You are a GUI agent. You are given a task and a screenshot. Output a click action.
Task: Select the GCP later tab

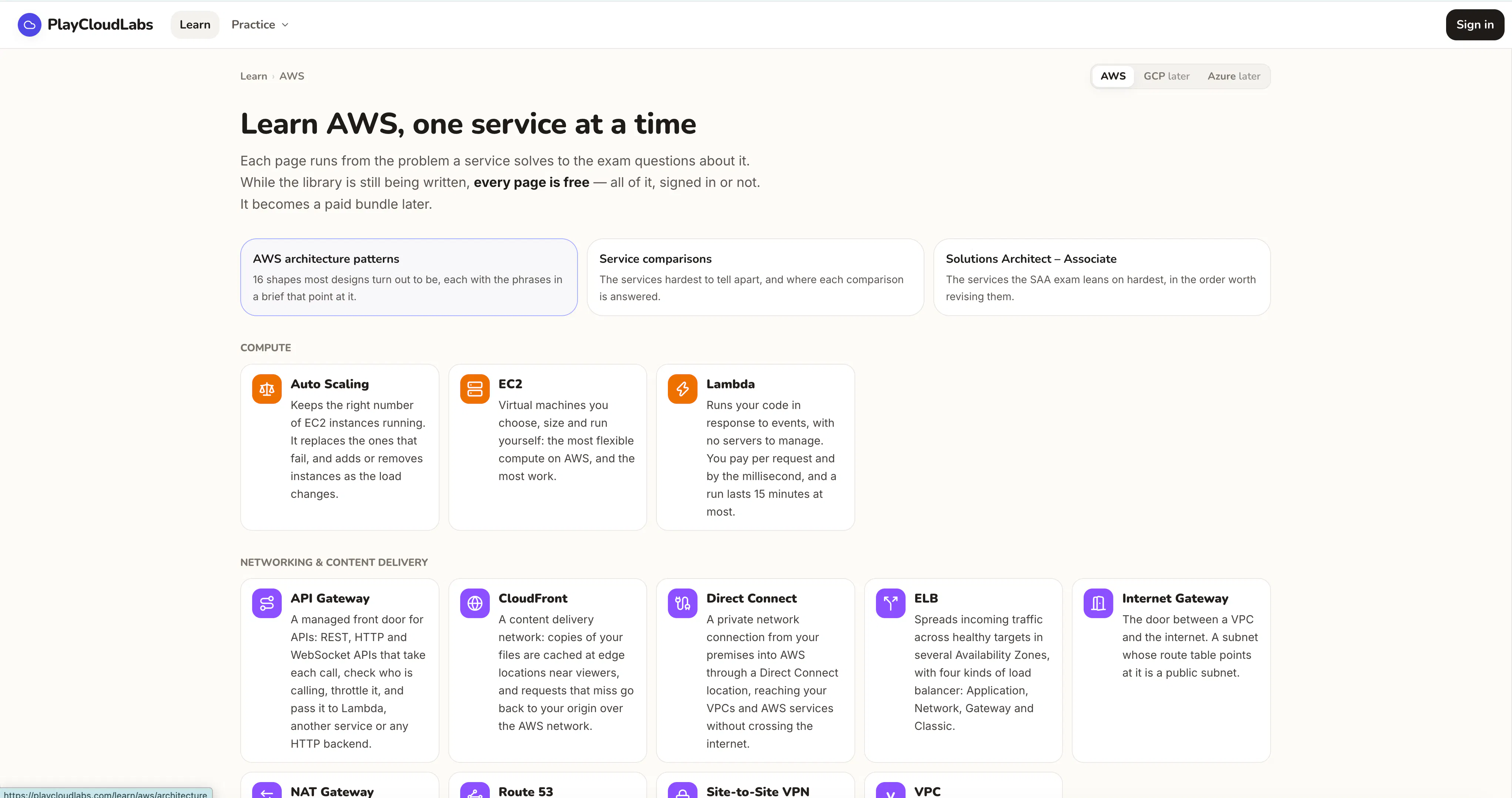click(1166, 76)
